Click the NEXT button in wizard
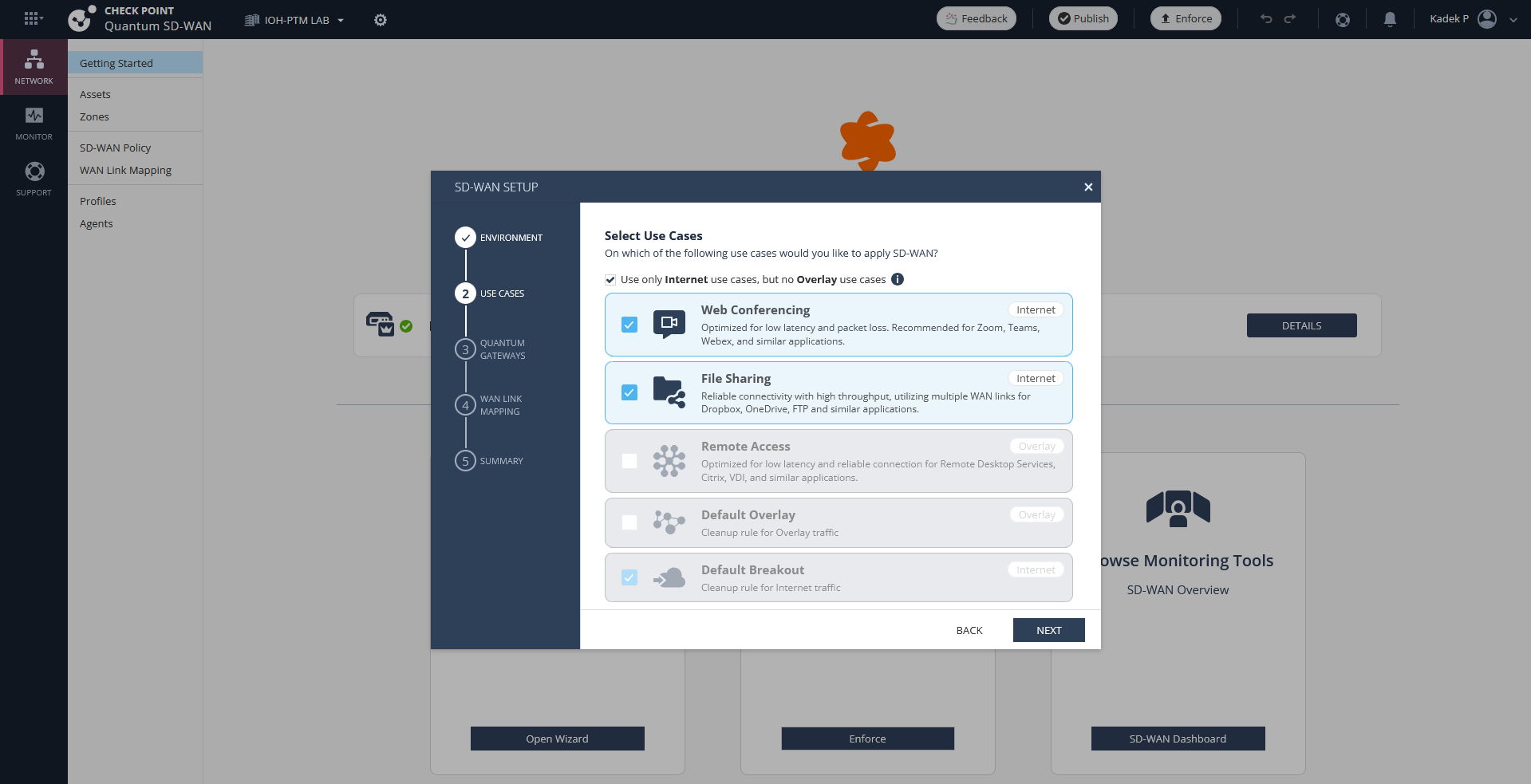The width and height of the screenshot is (1531, 784). [1048, 630]
